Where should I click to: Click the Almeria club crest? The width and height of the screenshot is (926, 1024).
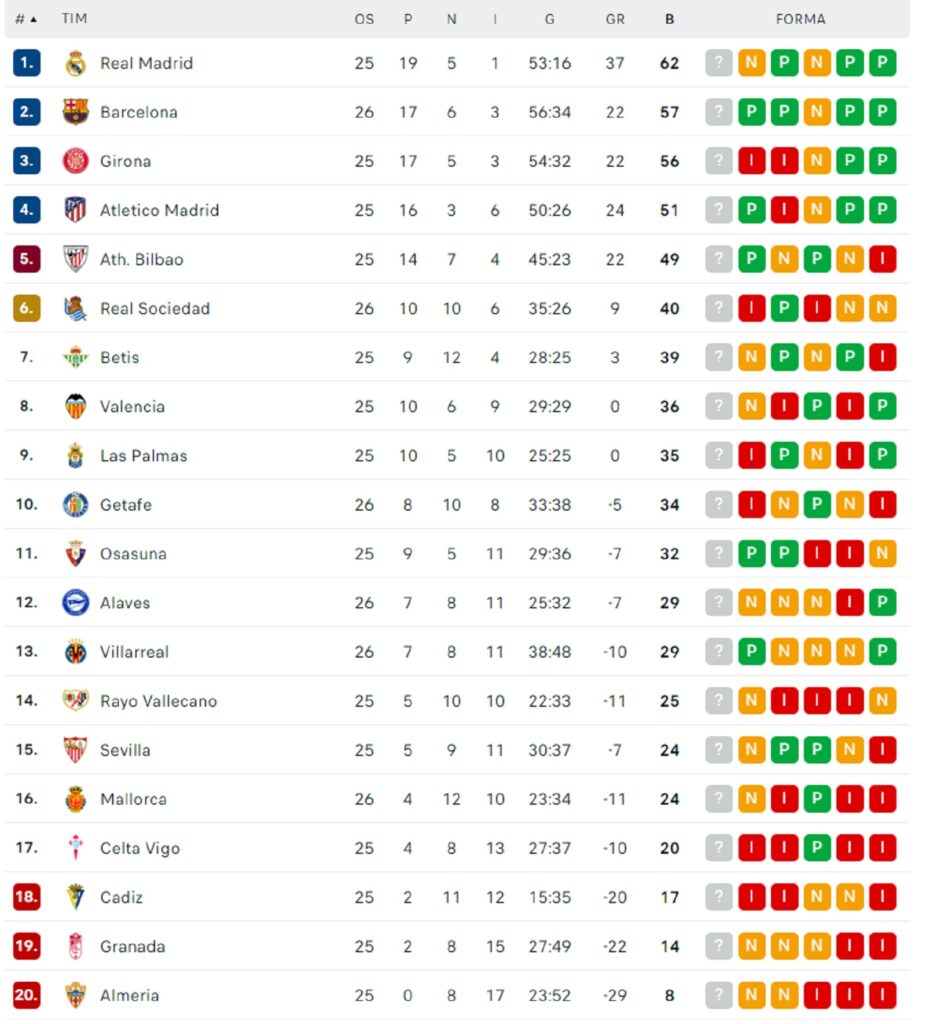tap(75, 995)
